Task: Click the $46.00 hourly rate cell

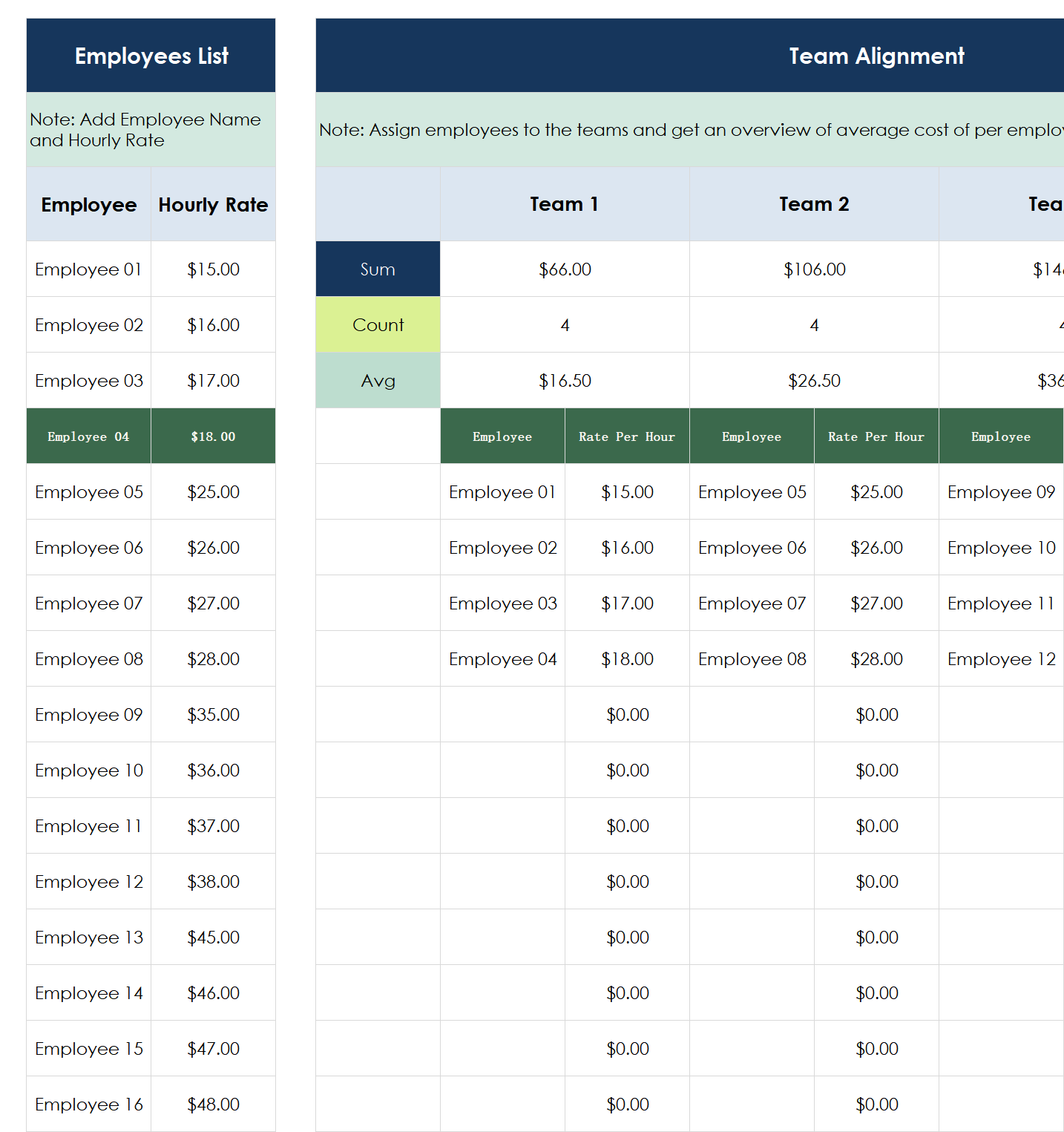Action: coord(213,993)
